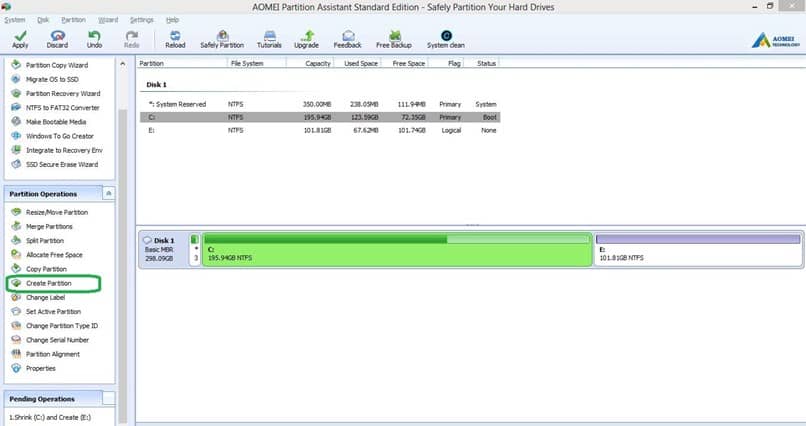806x426 pixels.
Task: Sort by the Partition column header
Action: [x=182, y=63]
